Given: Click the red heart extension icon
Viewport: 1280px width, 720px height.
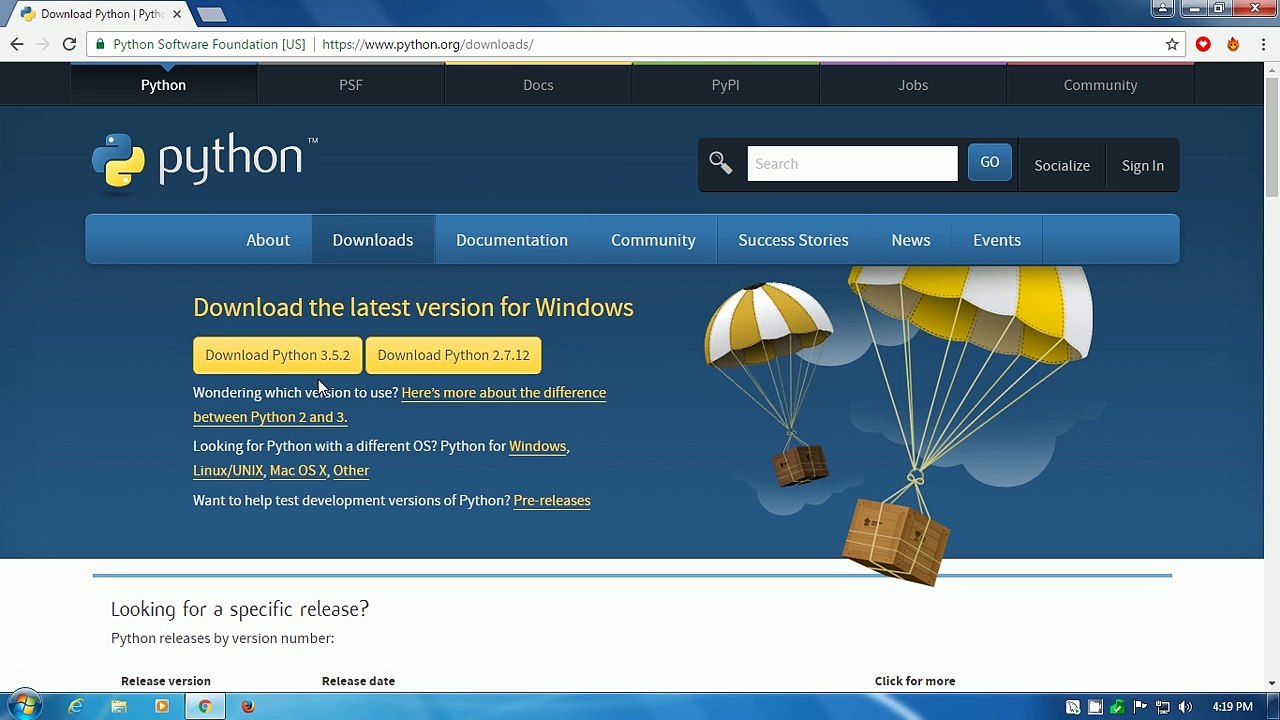Looking at the screenshot, I should coord(1203,44).
